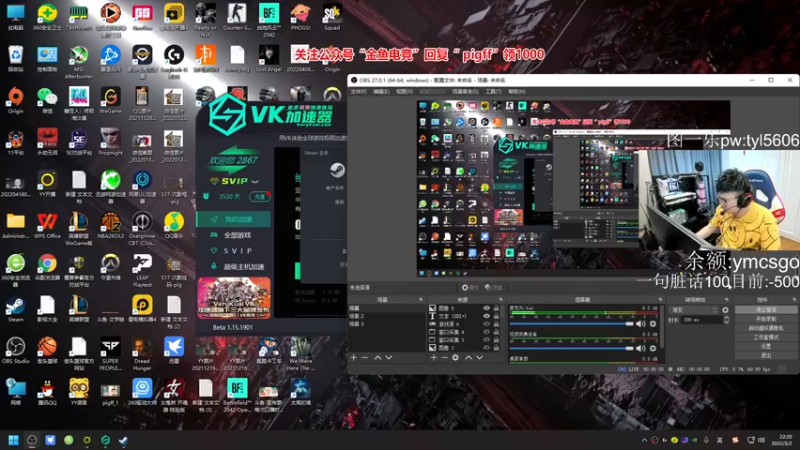This screenshot has width=800, height=450.
Task: Click add scene plus icon in OBS
Action: tap(354, 358)
